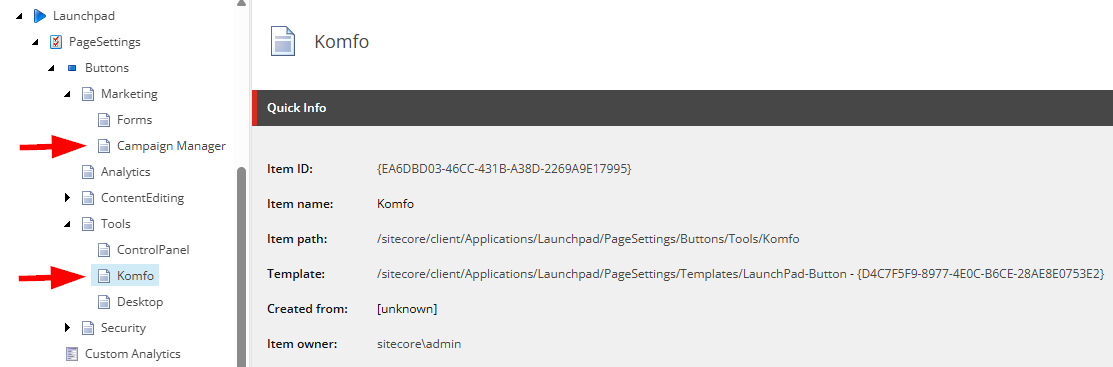Expand the Security tree node
This screenshot has width=1113, height=367.
point(67,327)
